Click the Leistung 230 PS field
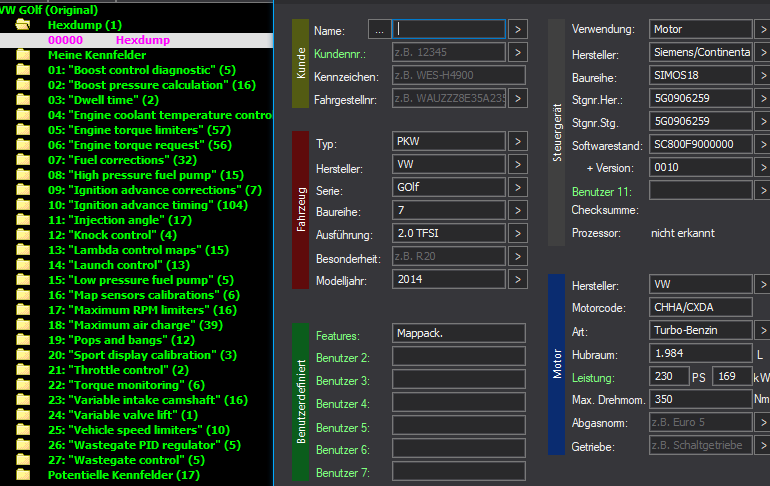 tap(669, 377)
